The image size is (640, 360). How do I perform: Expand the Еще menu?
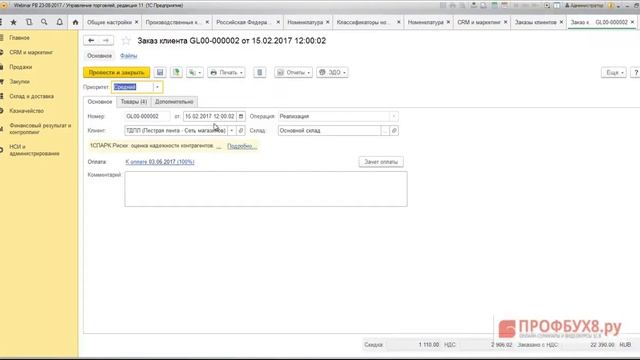pyautogui.click(x=613, y=72)
